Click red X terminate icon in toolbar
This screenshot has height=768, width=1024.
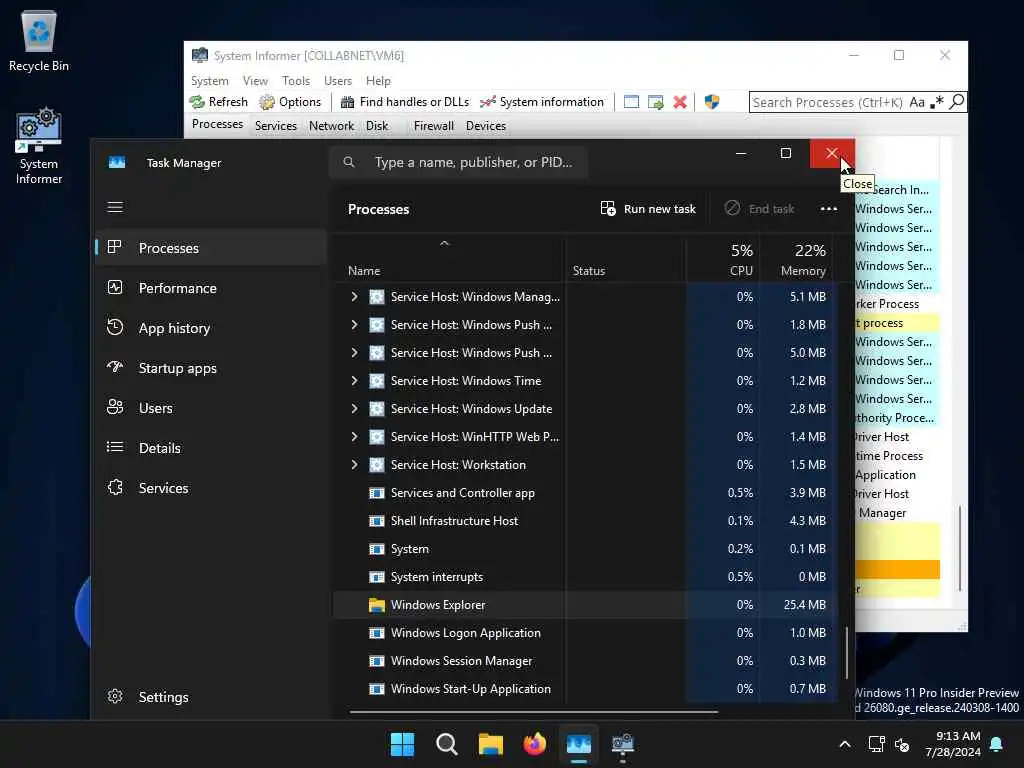pos(680,102)
